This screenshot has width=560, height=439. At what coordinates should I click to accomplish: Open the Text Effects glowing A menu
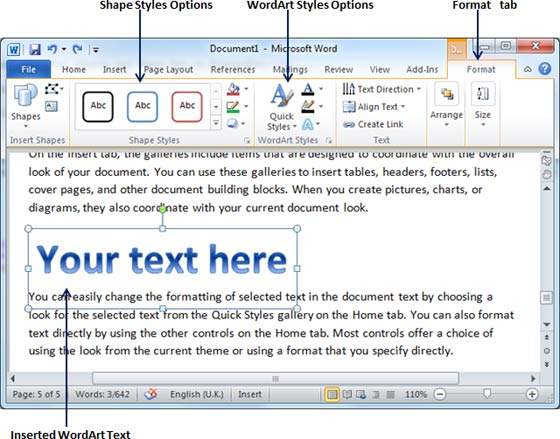(x=310, y=124)
